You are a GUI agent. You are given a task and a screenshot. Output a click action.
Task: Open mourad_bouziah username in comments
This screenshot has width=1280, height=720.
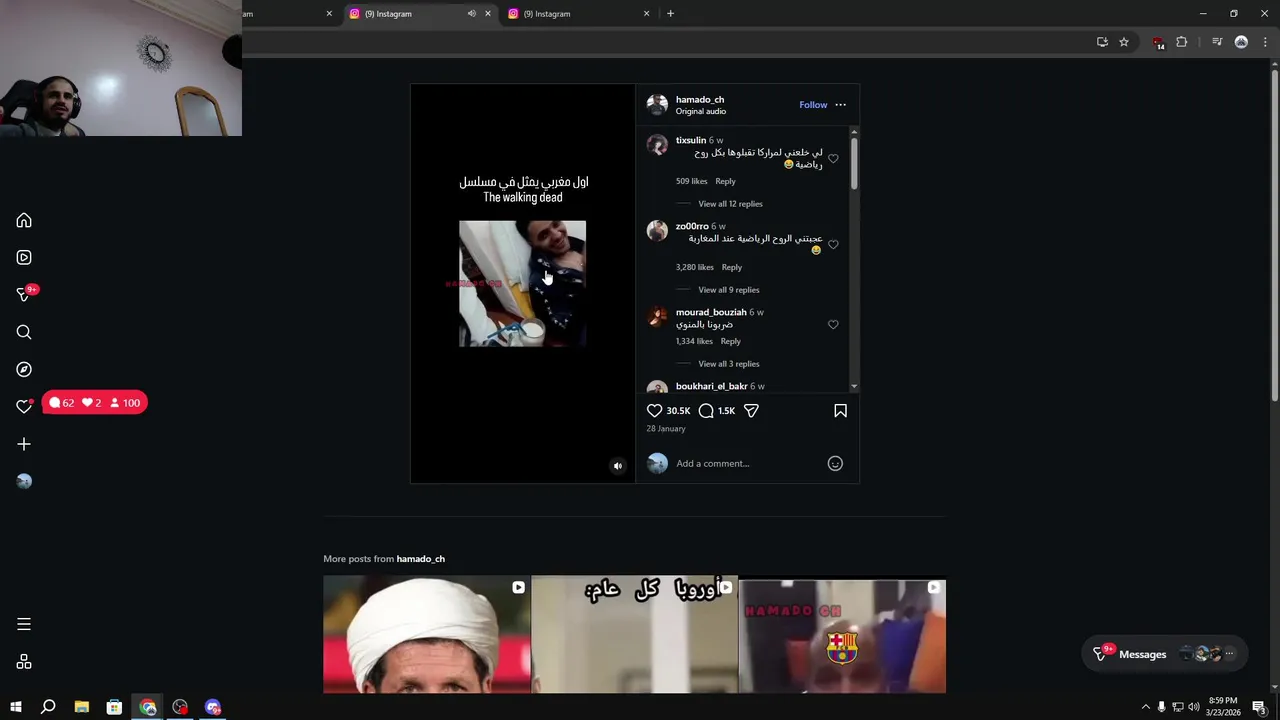coord(711,312)
